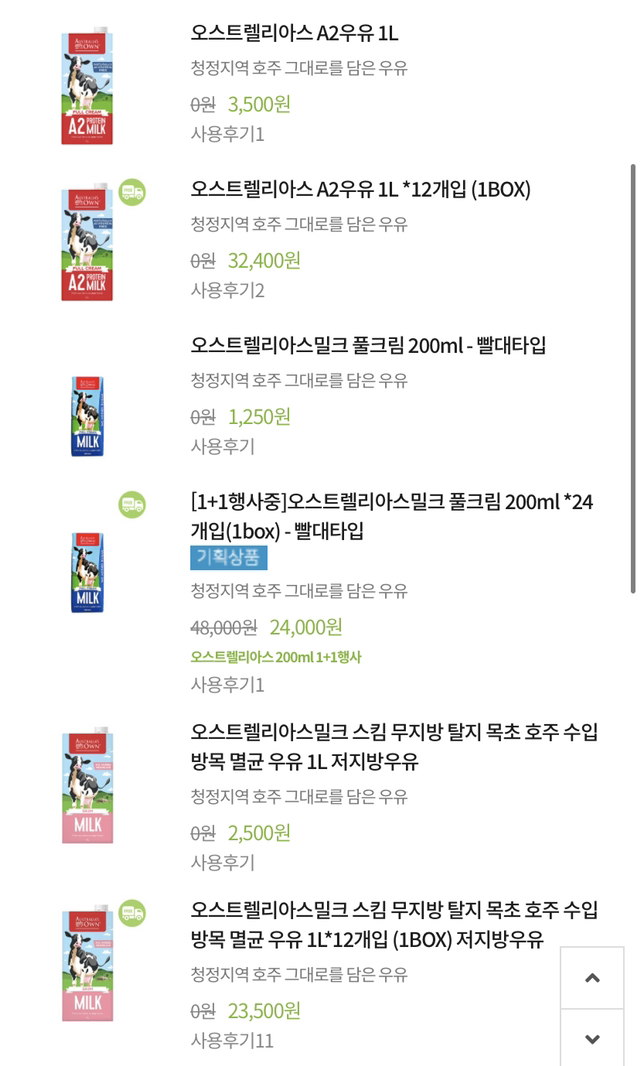Open skim milk 1L 저지방우유 product title
Image resolution: width=640 pixels, height=1066 pixels.
[394, 746]
